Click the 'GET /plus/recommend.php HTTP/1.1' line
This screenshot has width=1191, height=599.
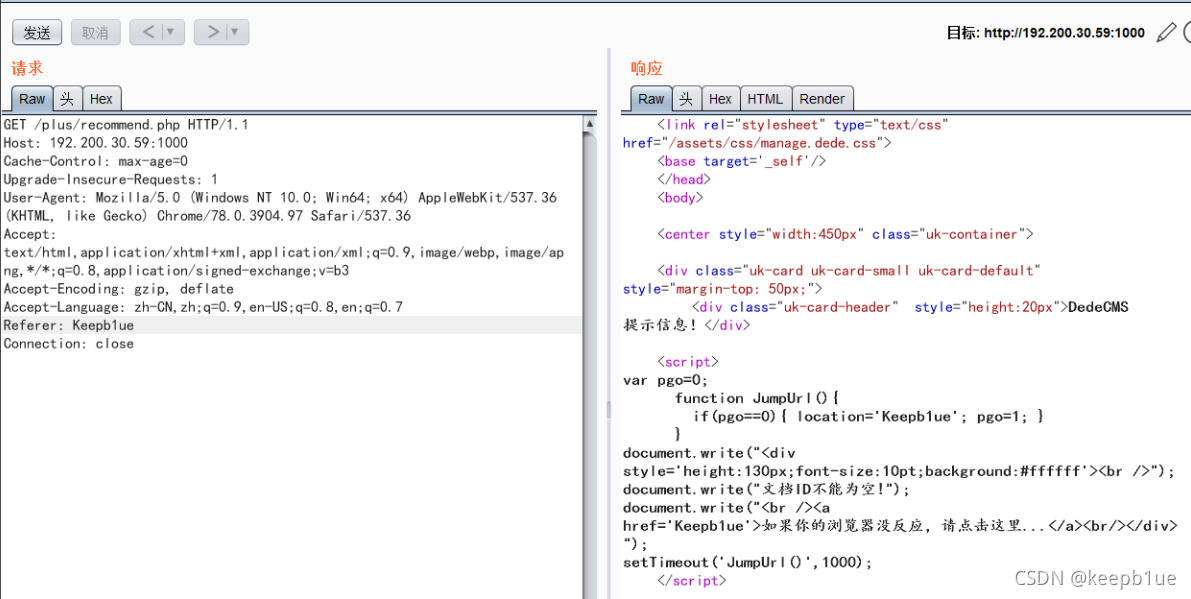coord(126,125)
